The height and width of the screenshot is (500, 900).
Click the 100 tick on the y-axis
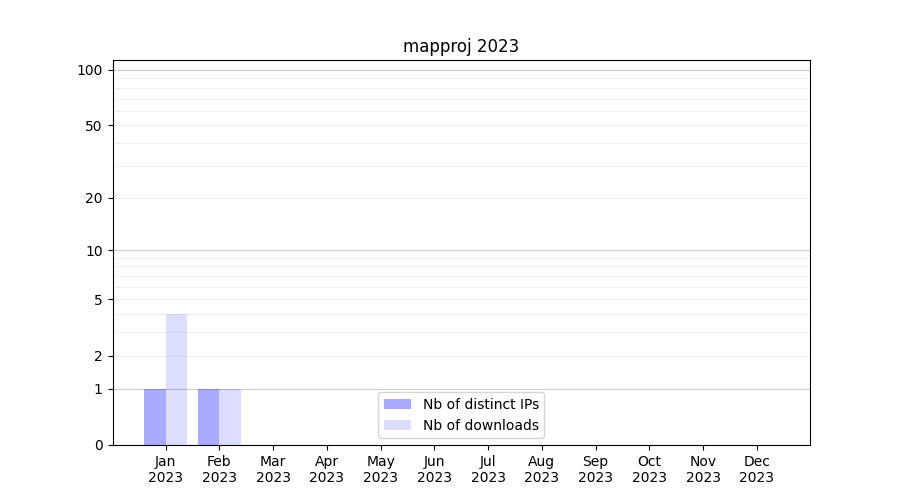pyautogui.click(x=90, y=70)
